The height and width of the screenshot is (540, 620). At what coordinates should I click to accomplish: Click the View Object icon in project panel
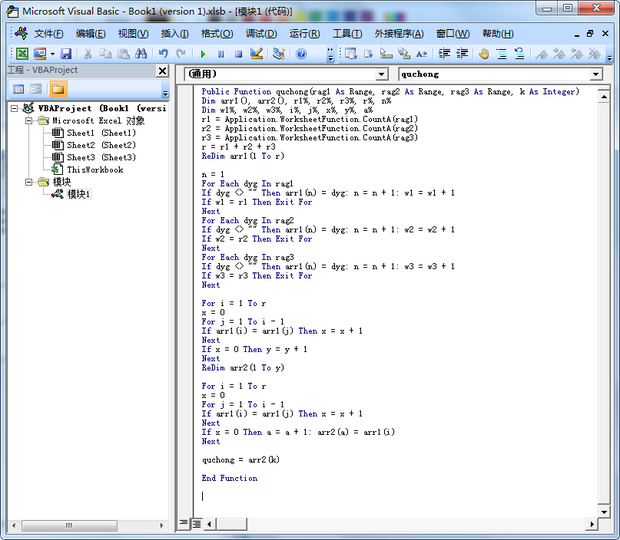[37, 89]
